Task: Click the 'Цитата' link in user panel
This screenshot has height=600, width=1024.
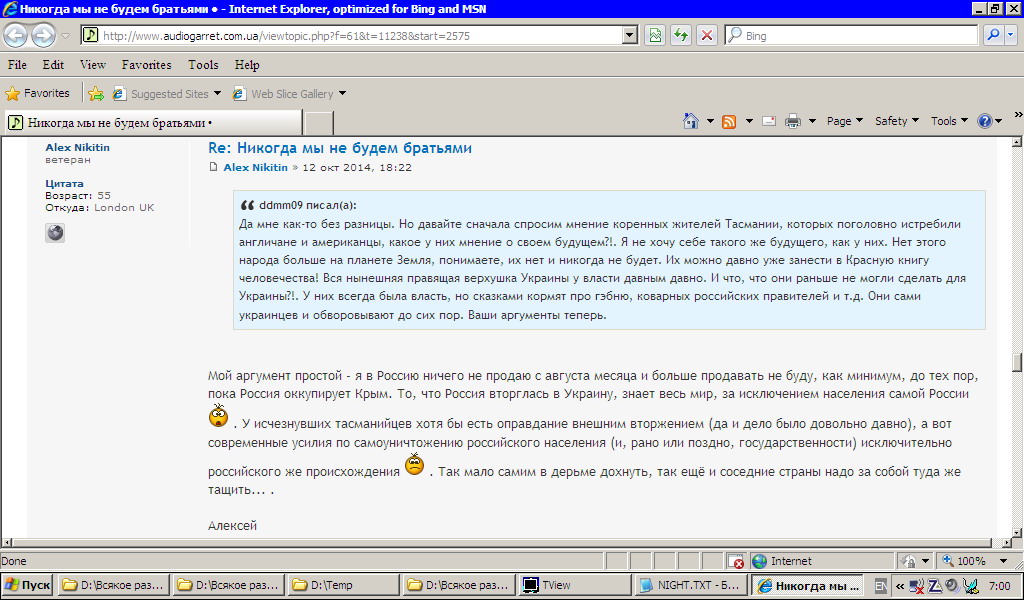Action: pyautogui.click(x=64, y=183)
